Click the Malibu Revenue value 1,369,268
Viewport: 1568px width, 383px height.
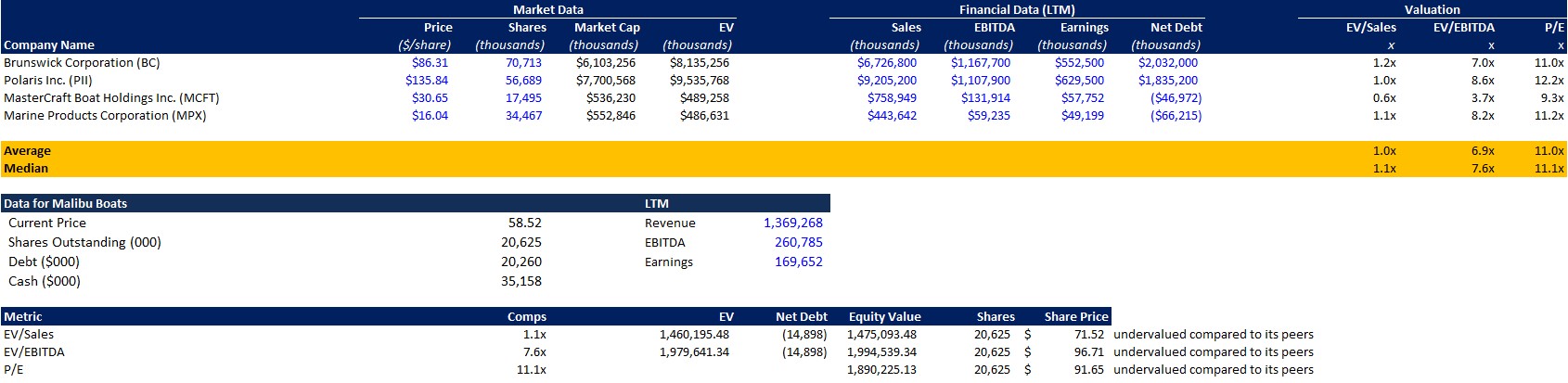(792, 223)
